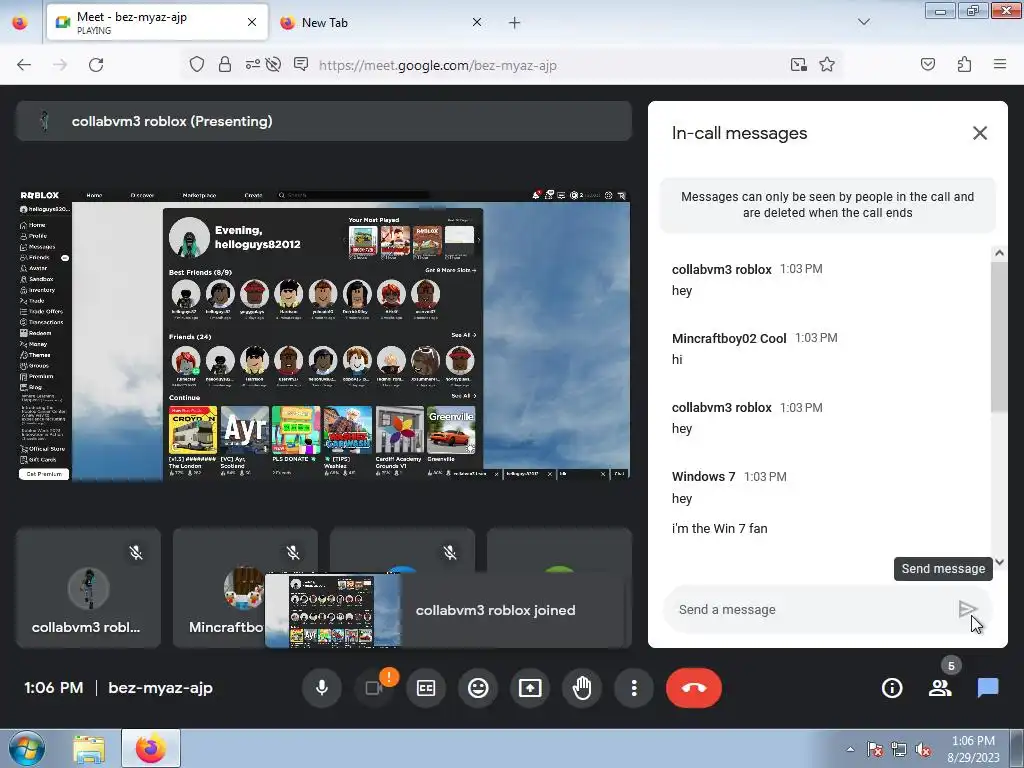Click the bez-myaz-ajp meeting code
The height and width of the screenshot is (768, 1024).
(x=161, y=688)
